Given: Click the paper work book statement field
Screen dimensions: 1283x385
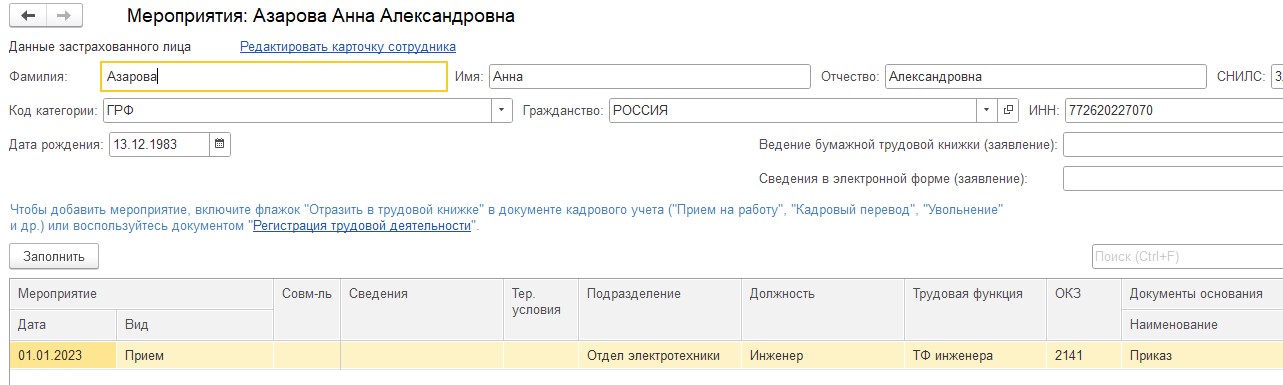Looking at the screenshot, I should (x=1173, y=145).
